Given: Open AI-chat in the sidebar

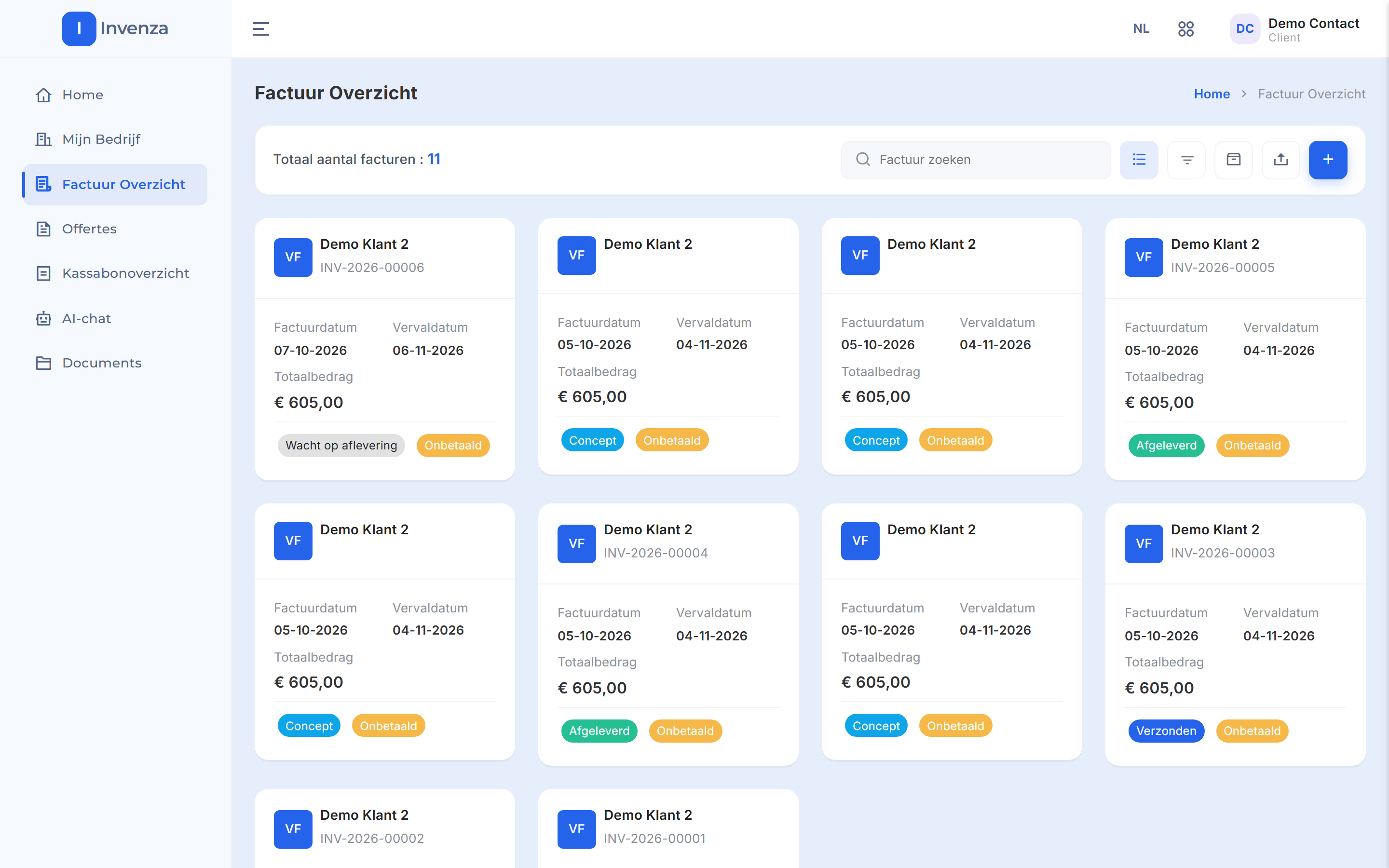Looking at the screenshot, I should [115, 319].
